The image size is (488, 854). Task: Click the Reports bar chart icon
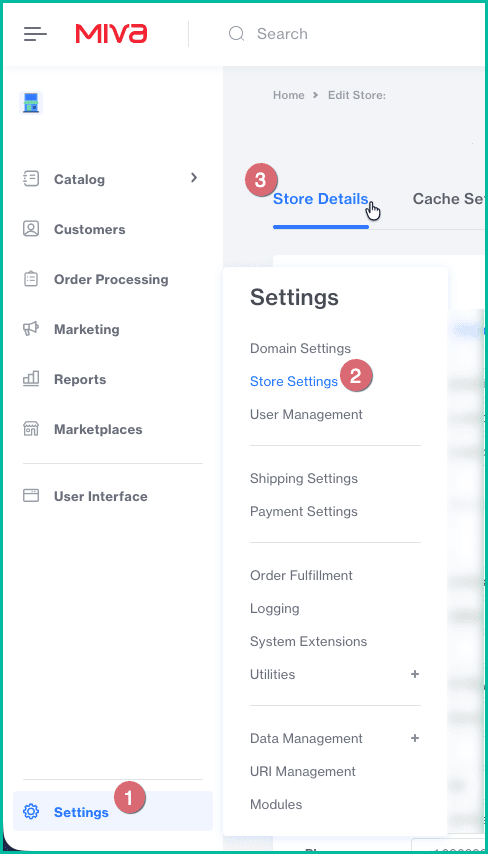[31, 379]
